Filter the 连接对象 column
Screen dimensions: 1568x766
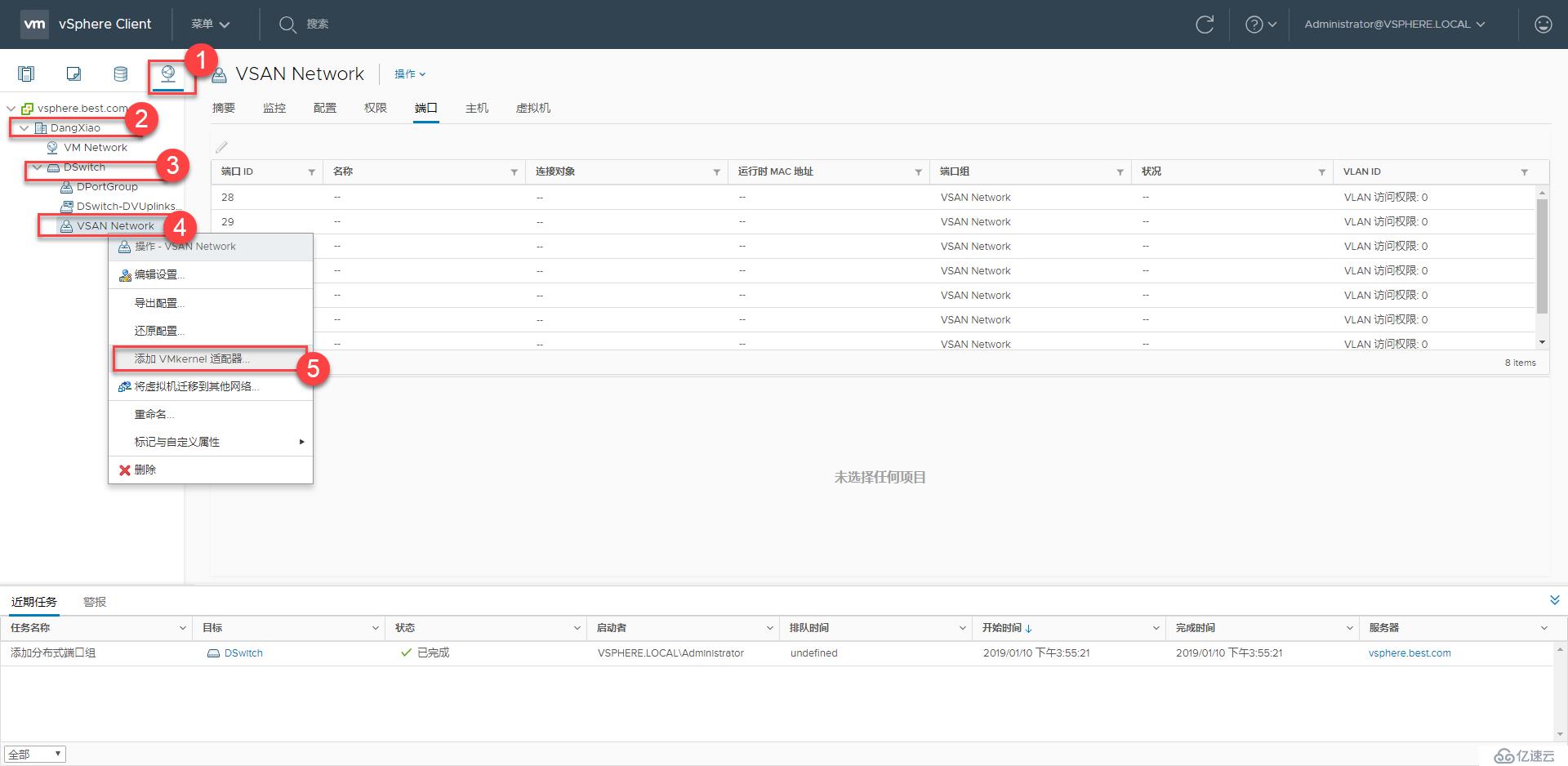point(716,171)
